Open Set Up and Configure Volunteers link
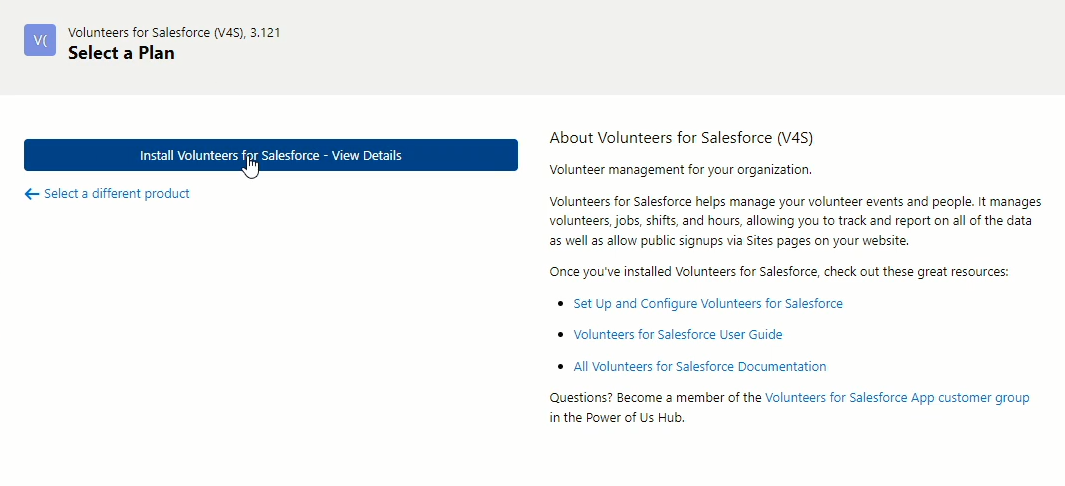The image size is (1065, 486). click(x=708, y=303)
